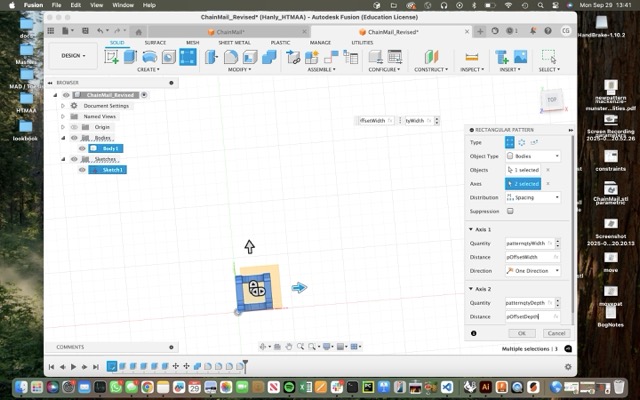Image resolution: width=640 pixels, height=400 pixels.
Task: Click the Insert Image icon above Insert
Action: tap(519, 57)
